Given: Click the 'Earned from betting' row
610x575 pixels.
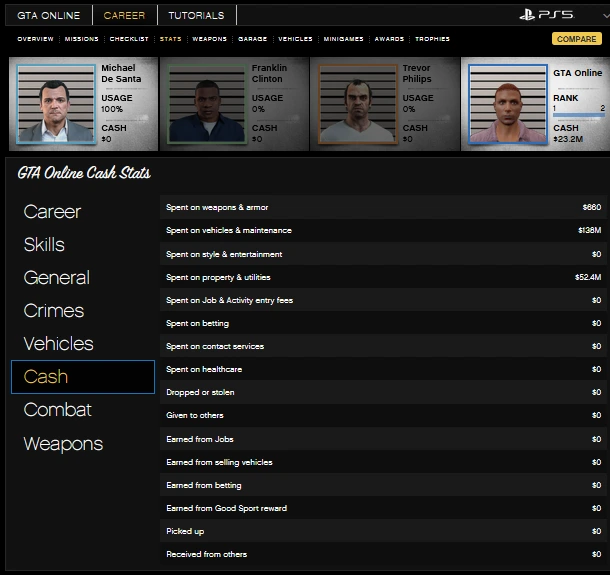Looking at the screenshot, I should 383,485.
